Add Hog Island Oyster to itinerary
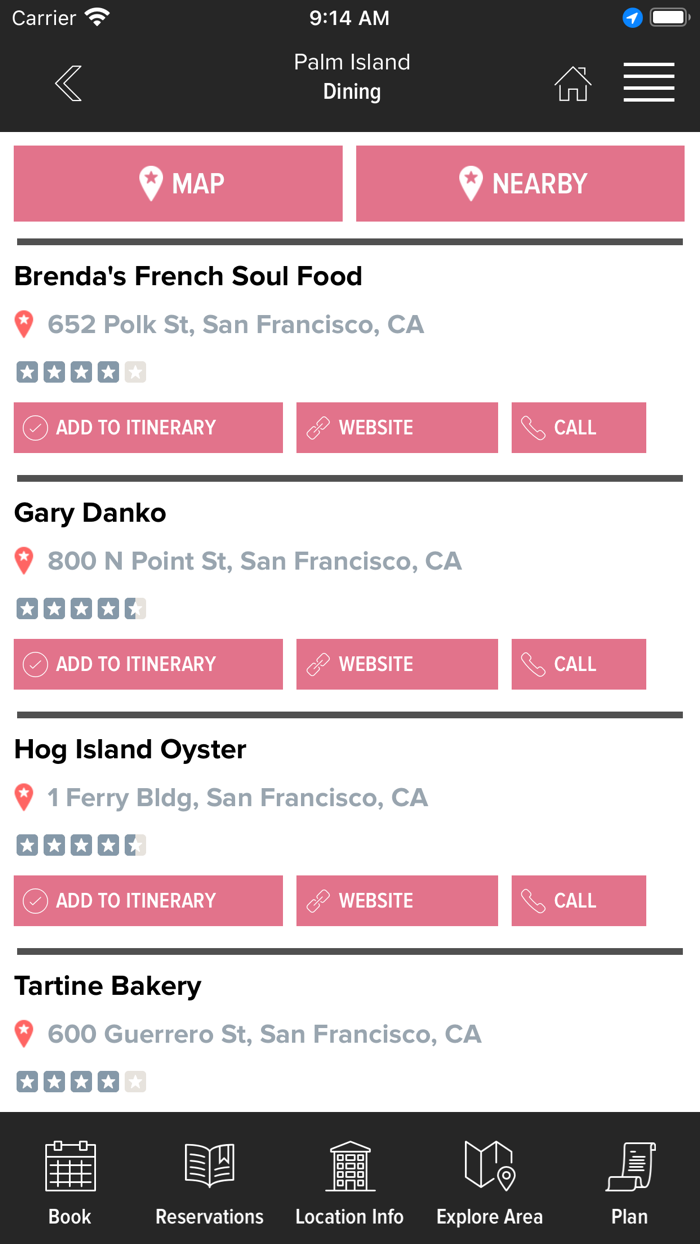The width and height of the screenshot is (700, 1244). (148, 901)
